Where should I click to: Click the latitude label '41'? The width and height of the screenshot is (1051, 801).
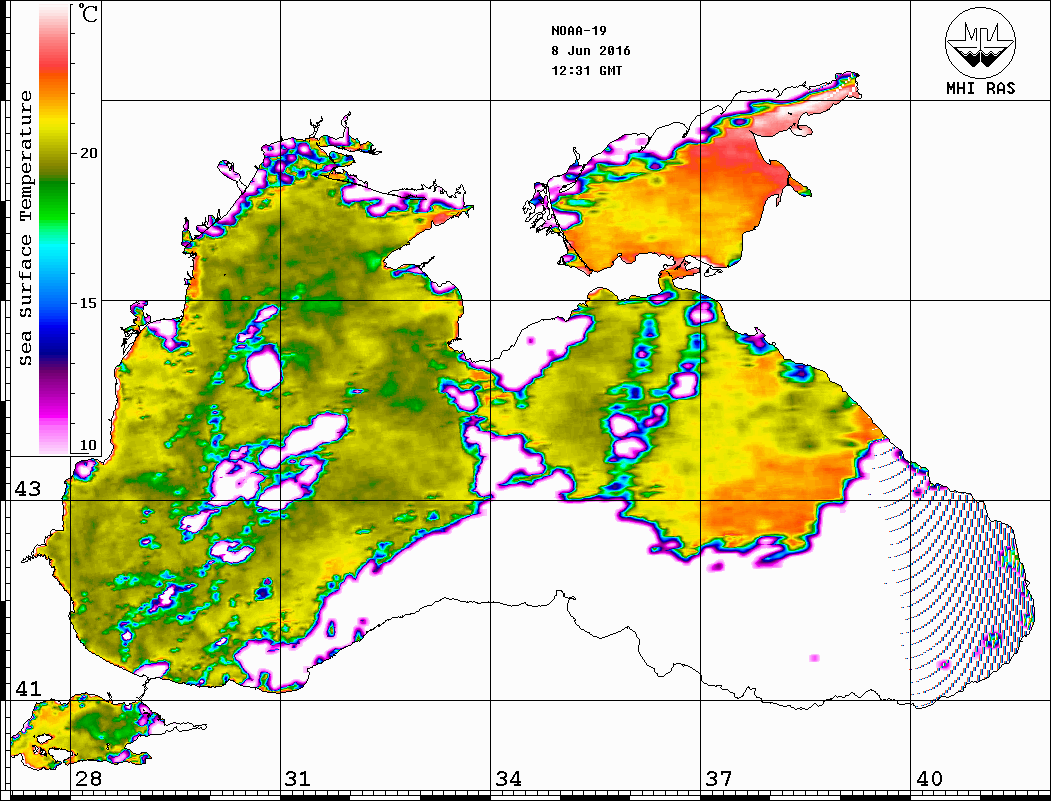pos(27,688)
